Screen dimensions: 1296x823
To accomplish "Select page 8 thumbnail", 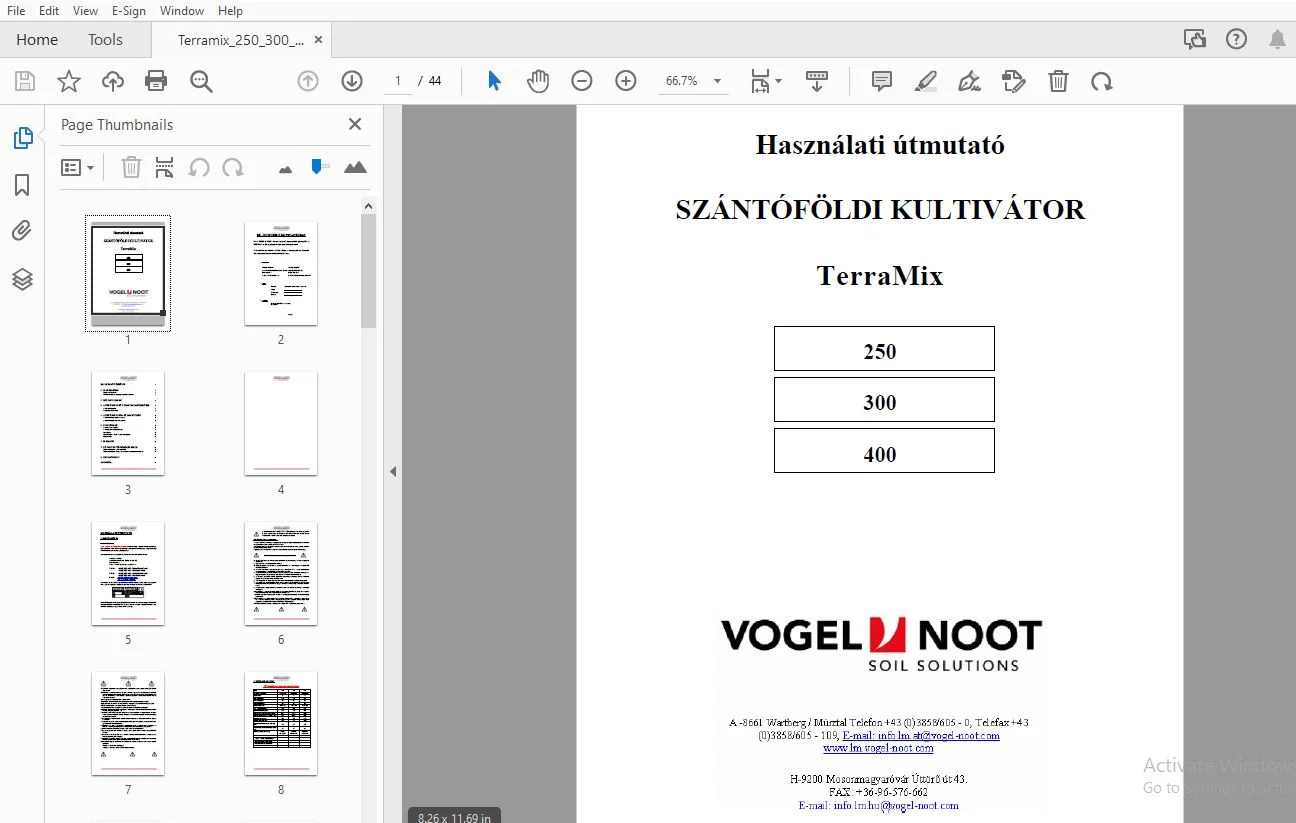I will 281,724.
